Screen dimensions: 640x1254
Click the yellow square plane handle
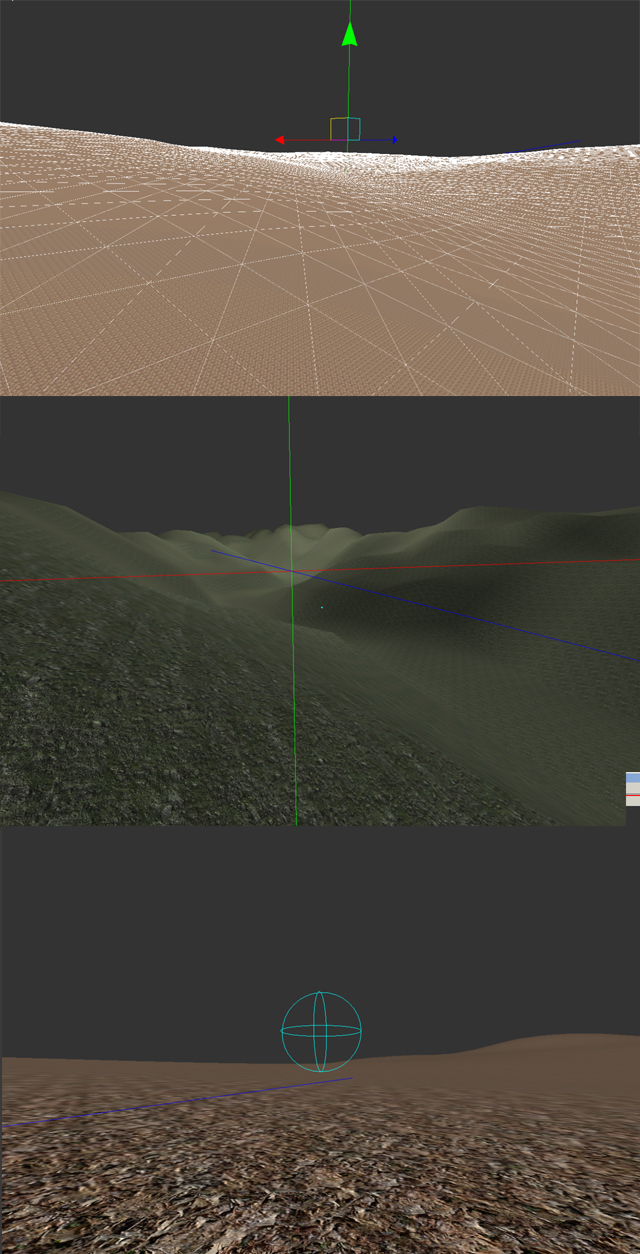pos(338,129)
